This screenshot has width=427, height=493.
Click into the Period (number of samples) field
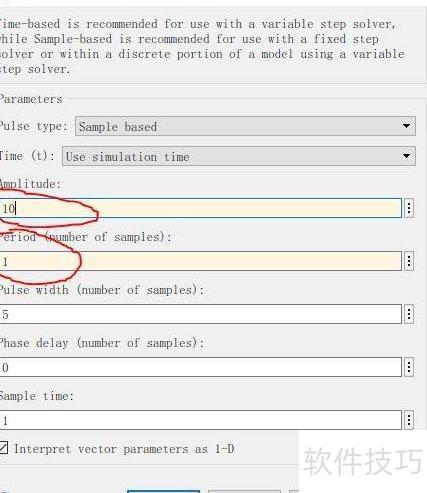click(201, 261)
